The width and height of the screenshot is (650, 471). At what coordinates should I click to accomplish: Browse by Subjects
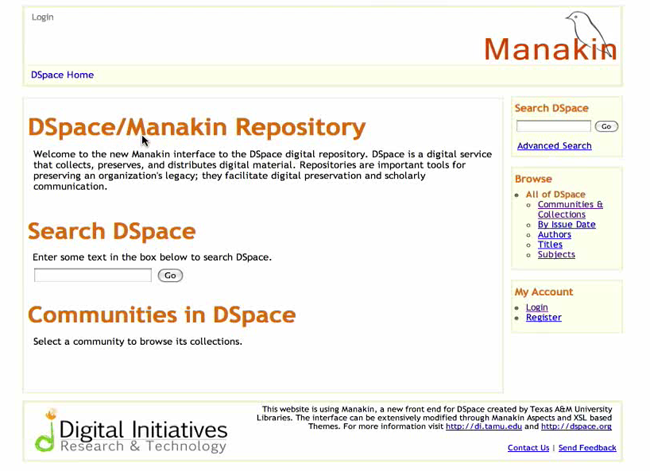pos(556,255)
